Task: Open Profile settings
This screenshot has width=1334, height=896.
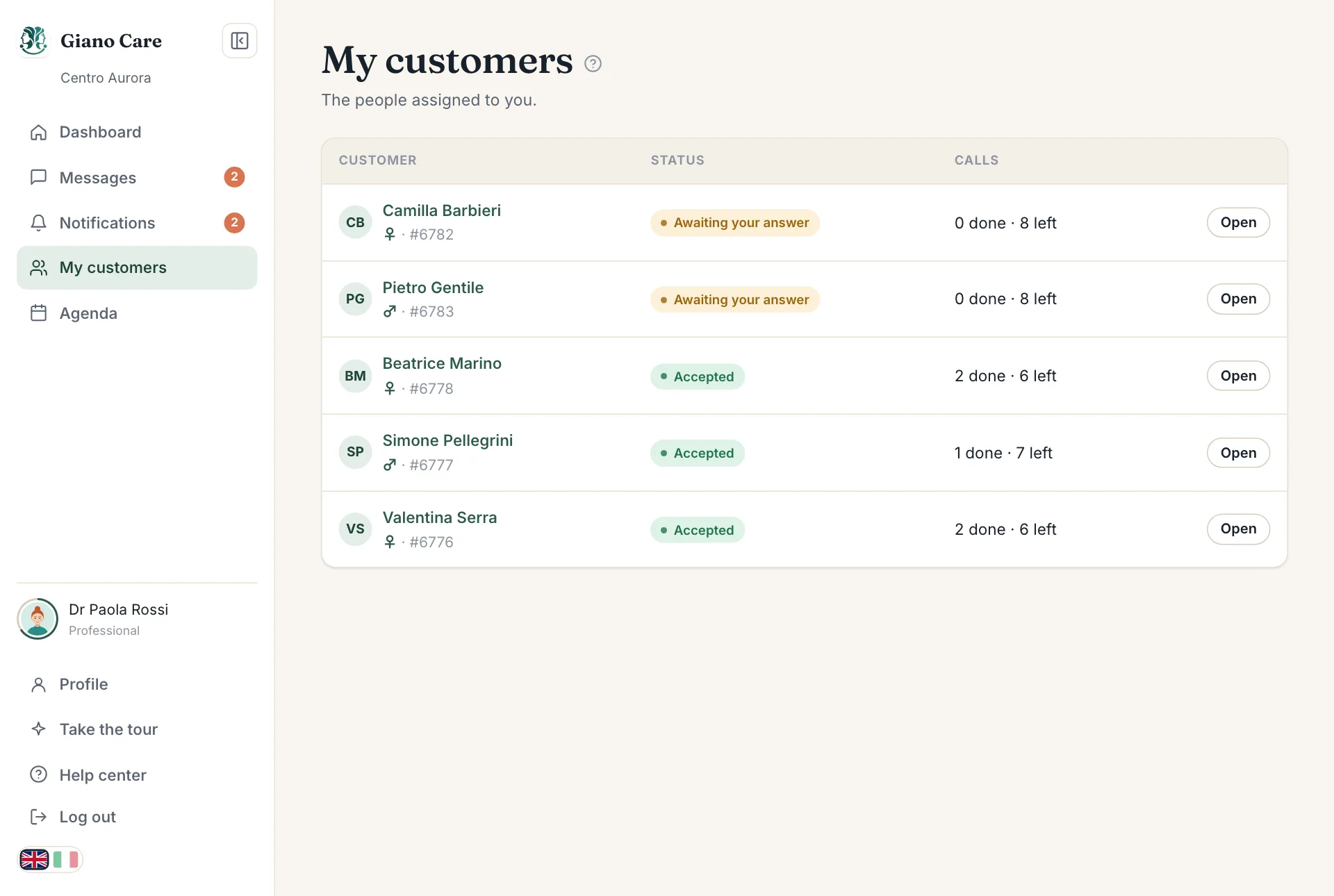Action: 137,684
